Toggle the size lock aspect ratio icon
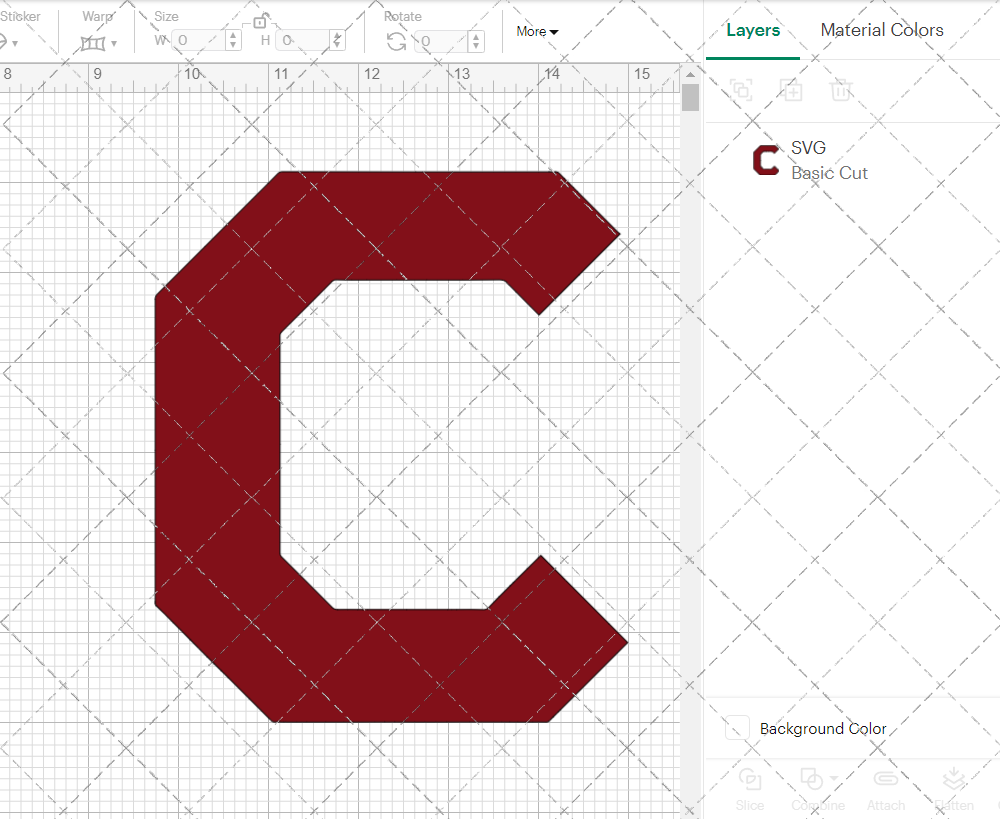Image resolution: width=1000 pixels, height=819 pixels. pos(260,21)
